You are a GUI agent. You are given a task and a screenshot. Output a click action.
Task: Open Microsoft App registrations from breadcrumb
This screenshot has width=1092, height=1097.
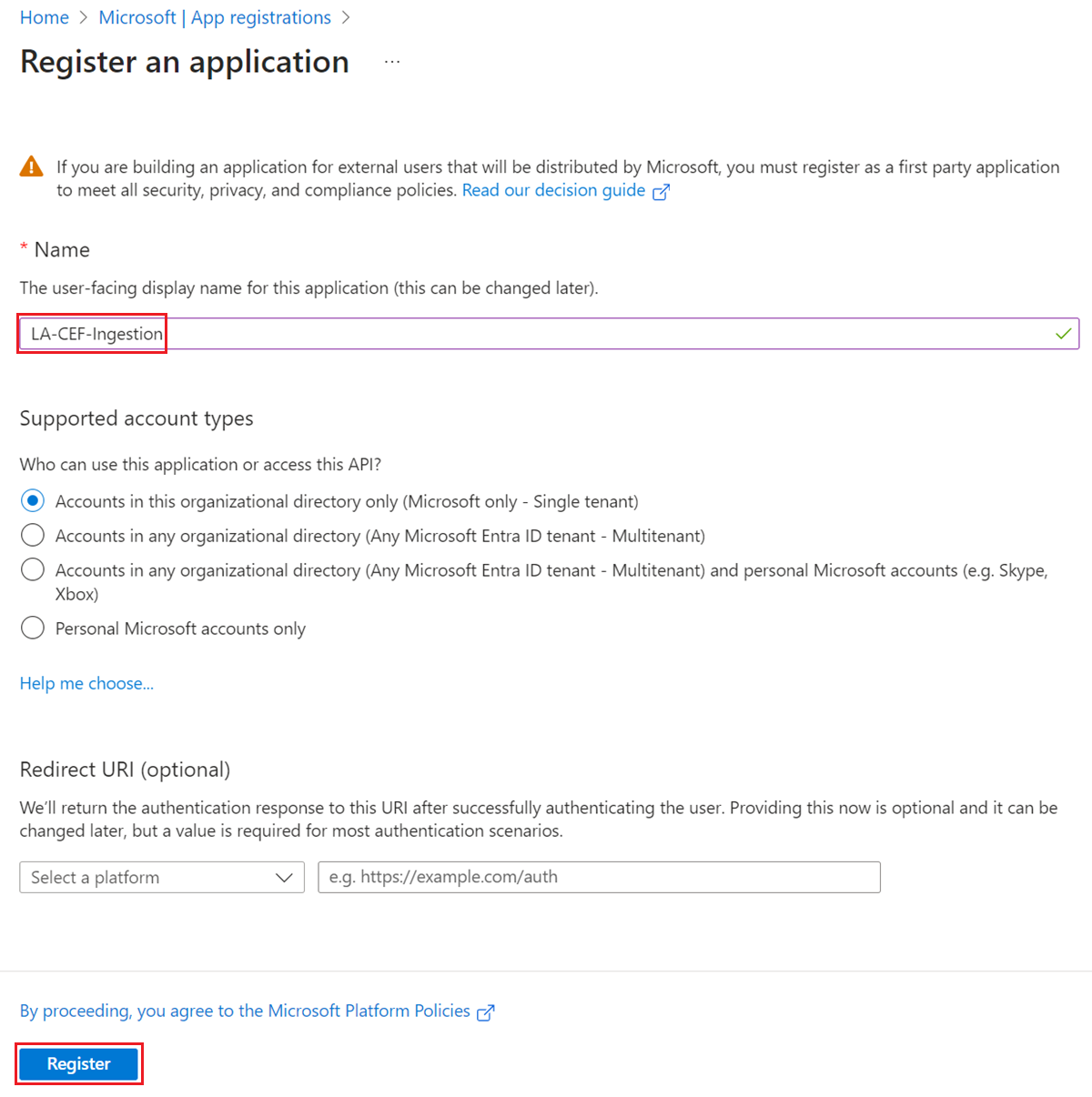pos(215,17)
